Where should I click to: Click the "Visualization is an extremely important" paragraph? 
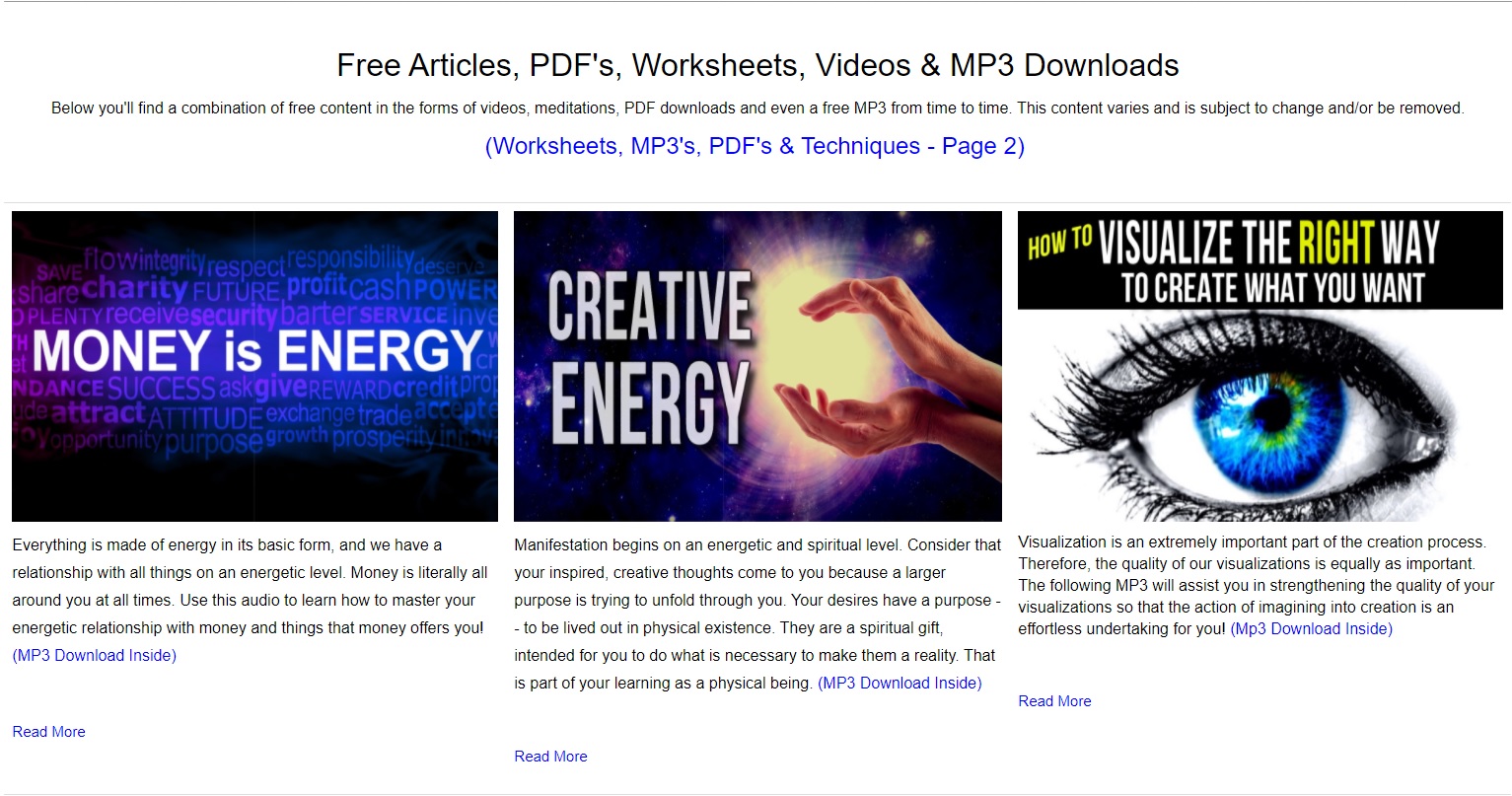click(x=1257, y=585)
